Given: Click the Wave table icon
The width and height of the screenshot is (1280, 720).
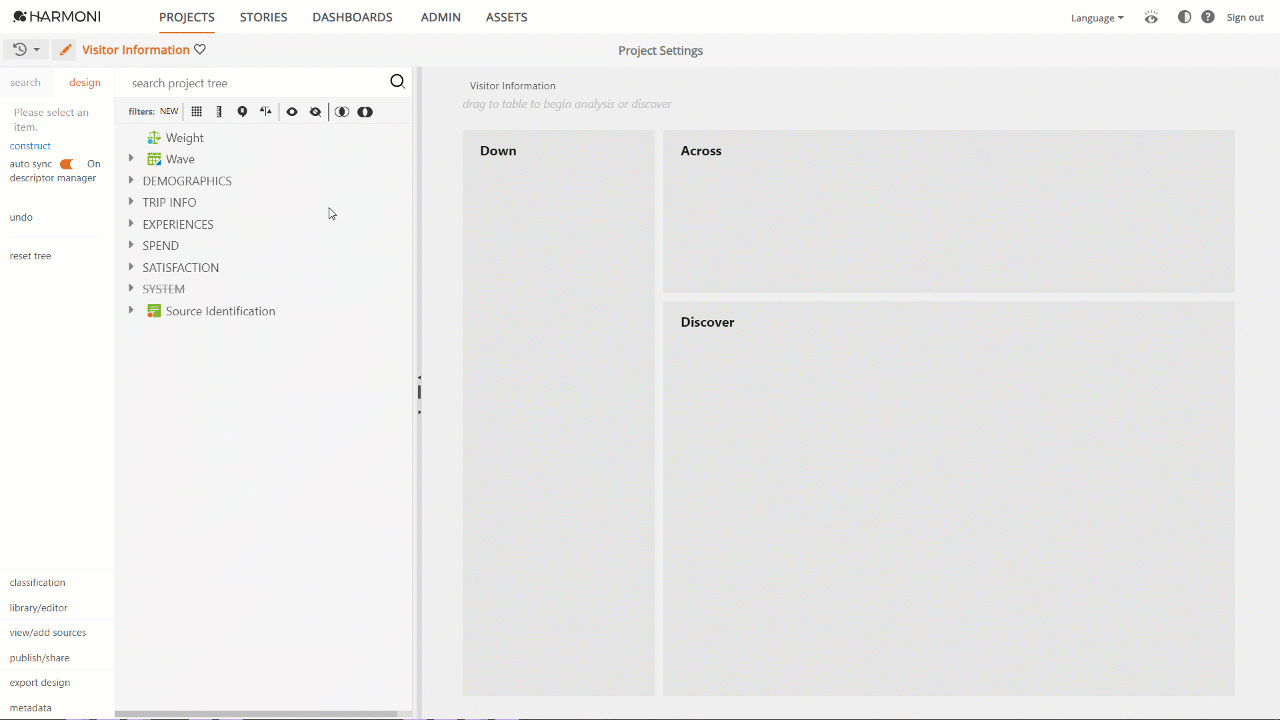Looking at the screenshot, I should [x=154, y=159].
